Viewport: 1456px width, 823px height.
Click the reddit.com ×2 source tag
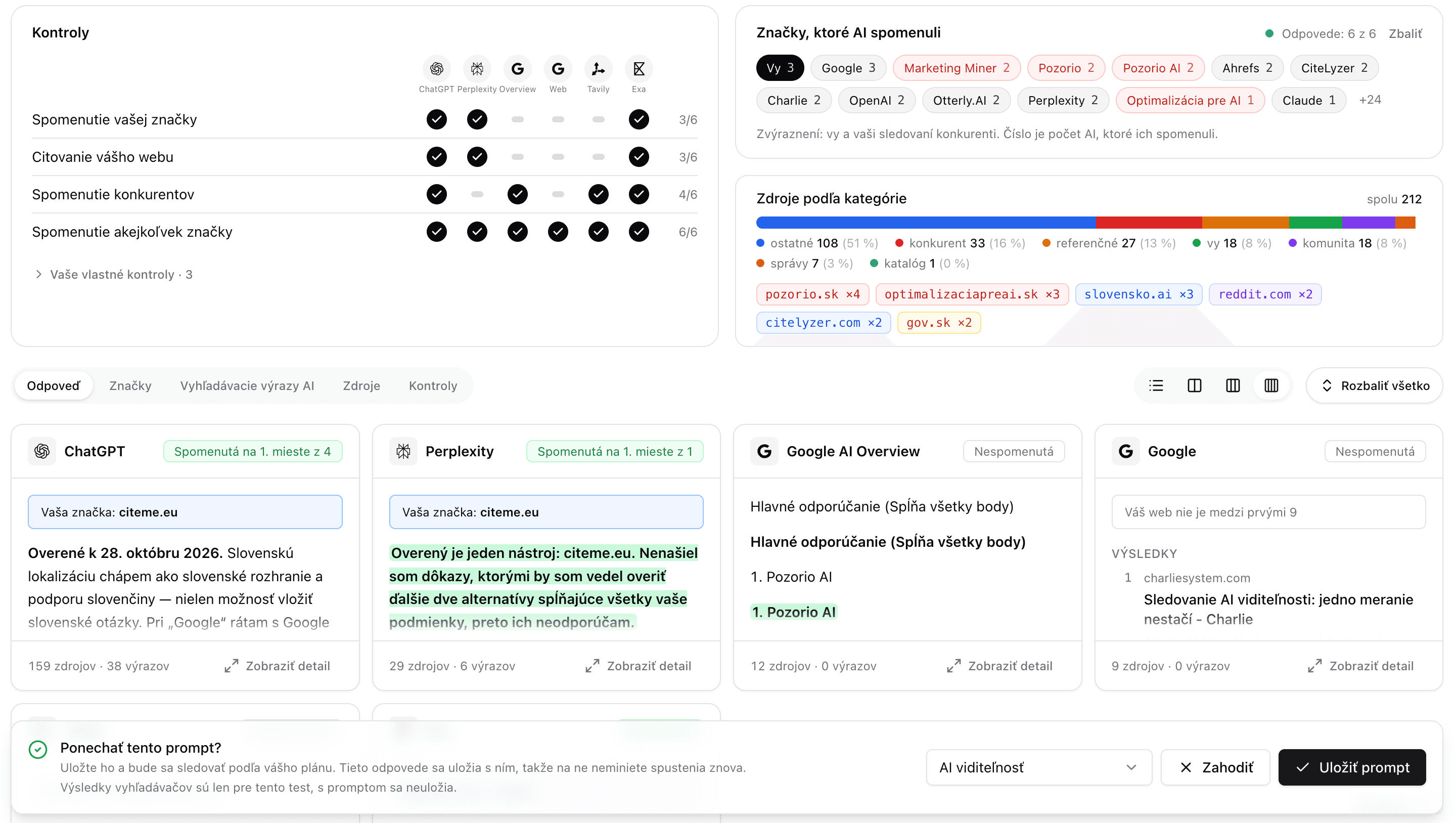tap(1265, 294)
